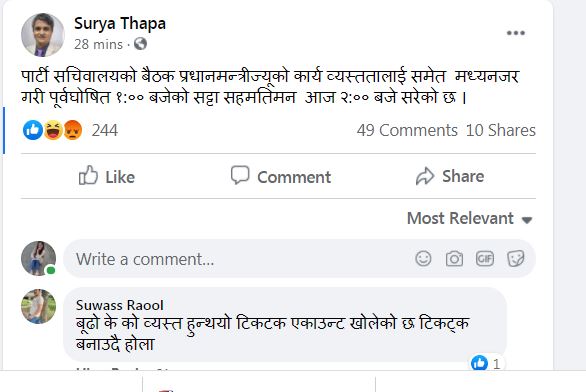Screen dimensions: 586x392
Task: Open Surya Thapa's profile name link
Action: [x=120, y=24]
